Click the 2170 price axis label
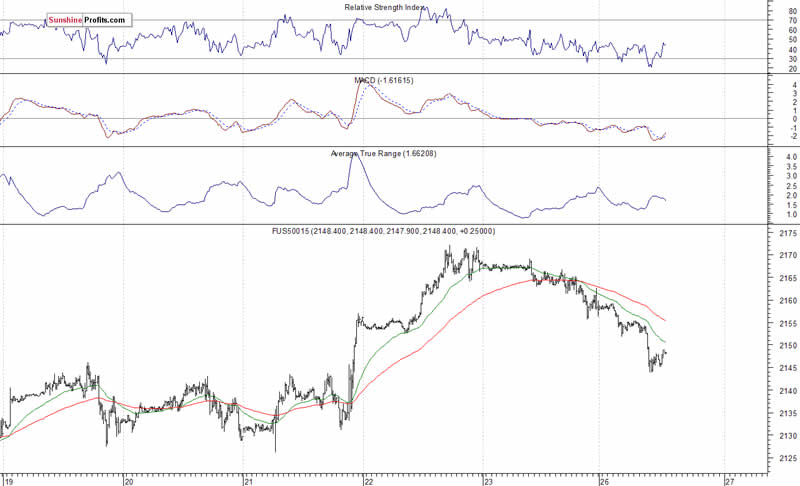 click(x=788, y=255)
